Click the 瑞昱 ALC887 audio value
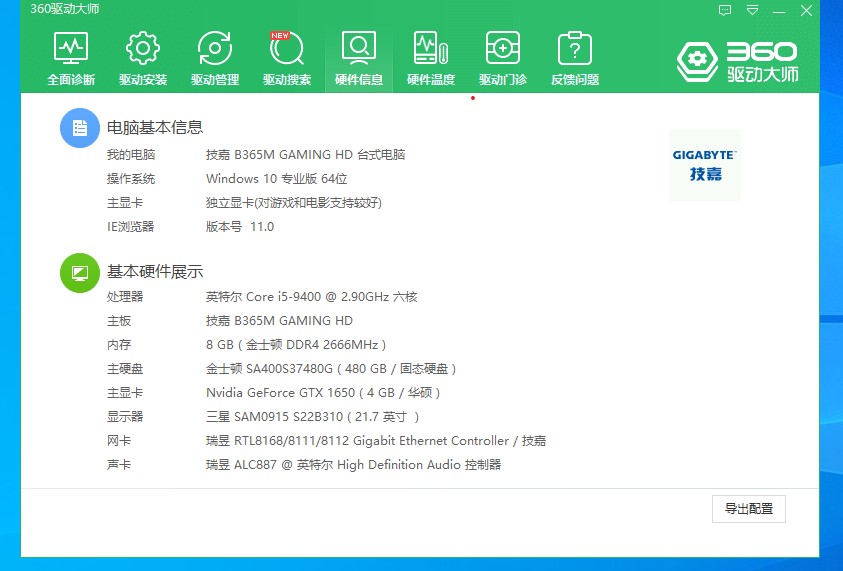The image size is (843, 571). [353, 465]
